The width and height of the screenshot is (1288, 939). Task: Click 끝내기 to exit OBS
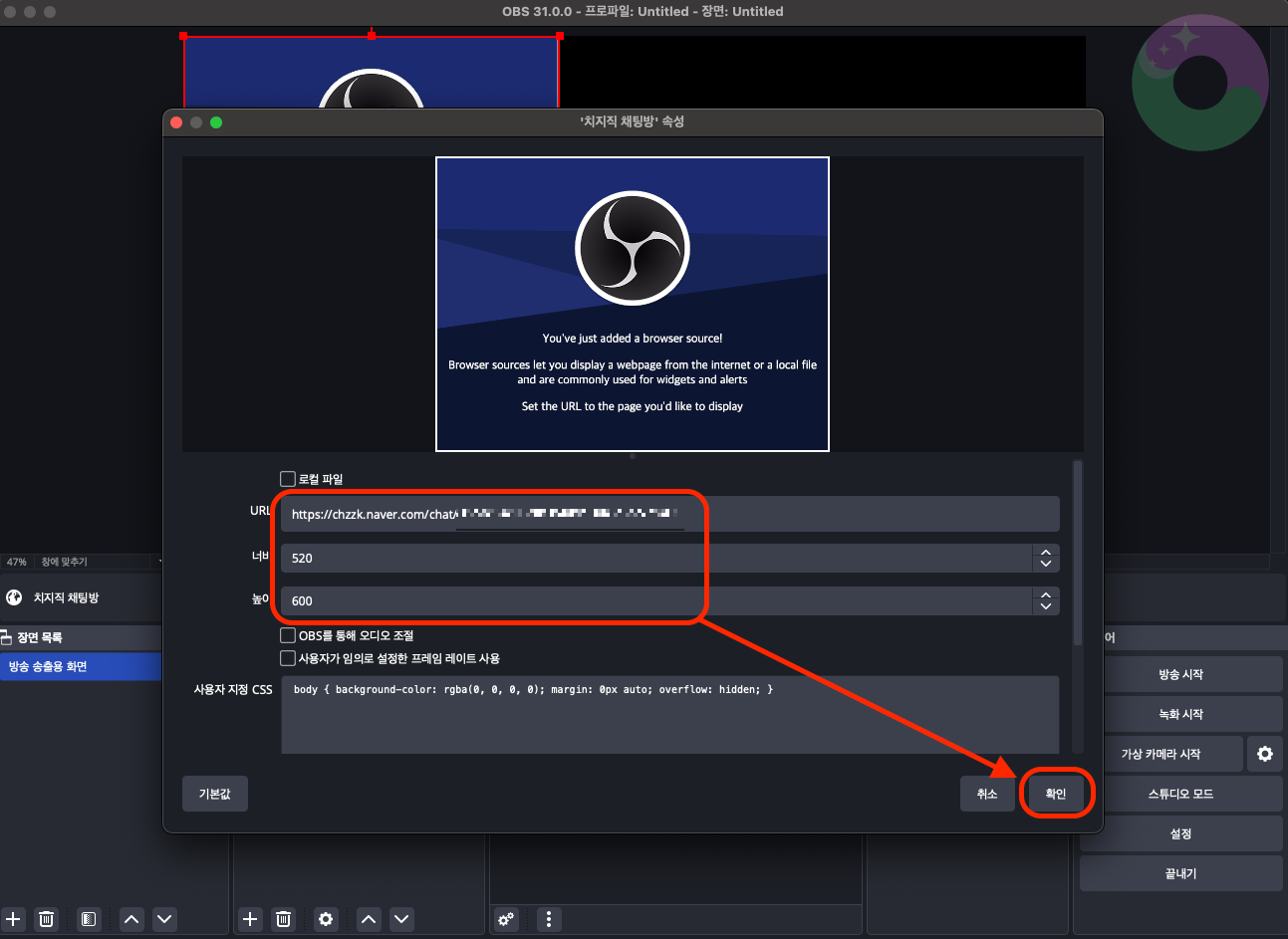click(x=1181, y=873)
